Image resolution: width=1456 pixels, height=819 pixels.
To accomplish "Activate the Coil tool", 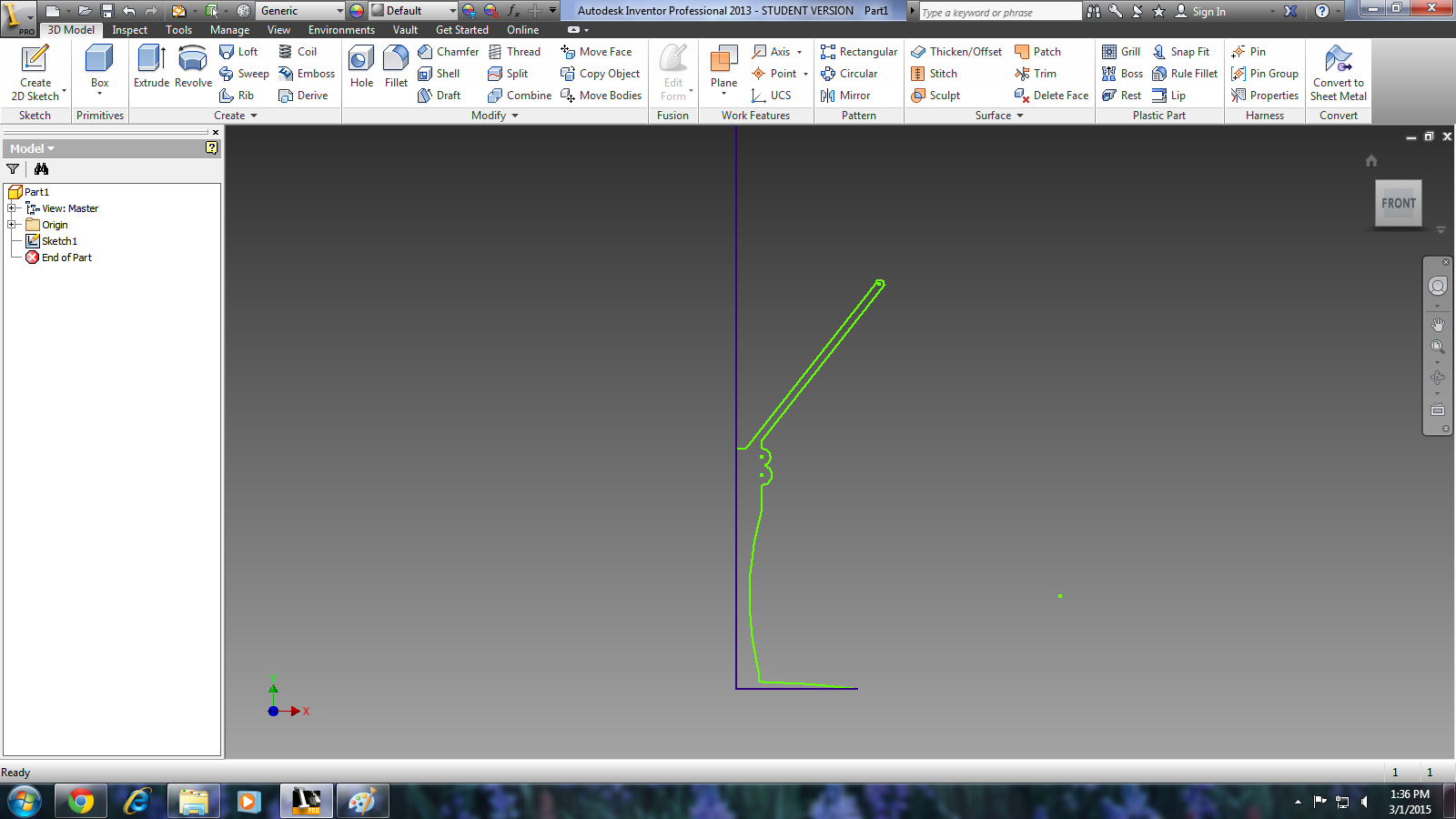I will click(298, 52).
